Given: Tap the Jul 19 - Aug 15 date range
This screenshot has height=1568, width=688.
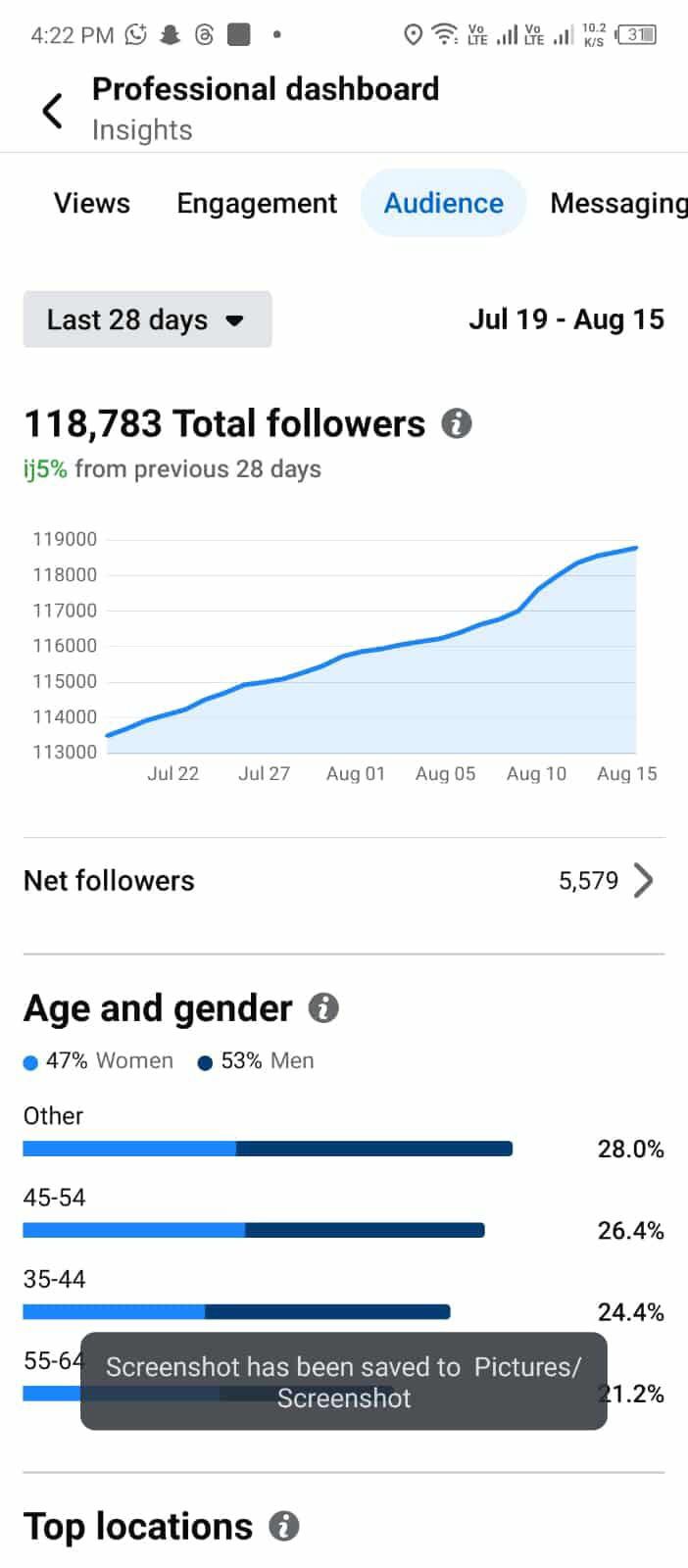Looking at the screenshot, I should pos(566,319).
